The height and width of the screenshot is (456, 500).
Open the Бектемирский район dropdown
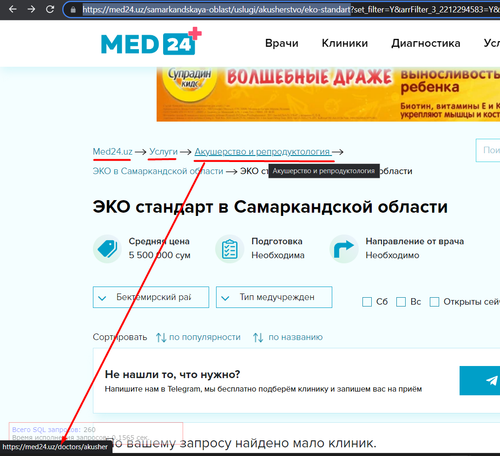151,297
